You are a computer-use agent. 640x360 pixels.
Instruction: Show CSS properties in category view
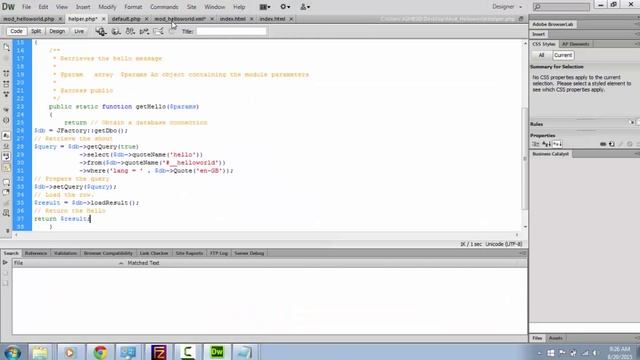coord(536,144)
